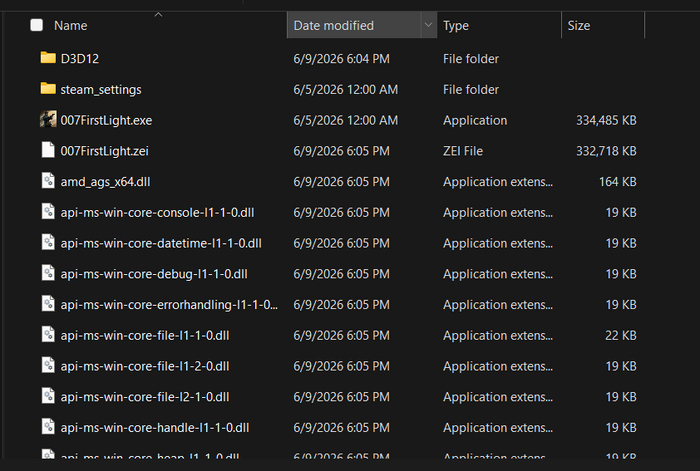Select the 007FirstLight.exe file name
This screenshot has width=700, height=471.
pyautogui.click(x=106, y=121)
